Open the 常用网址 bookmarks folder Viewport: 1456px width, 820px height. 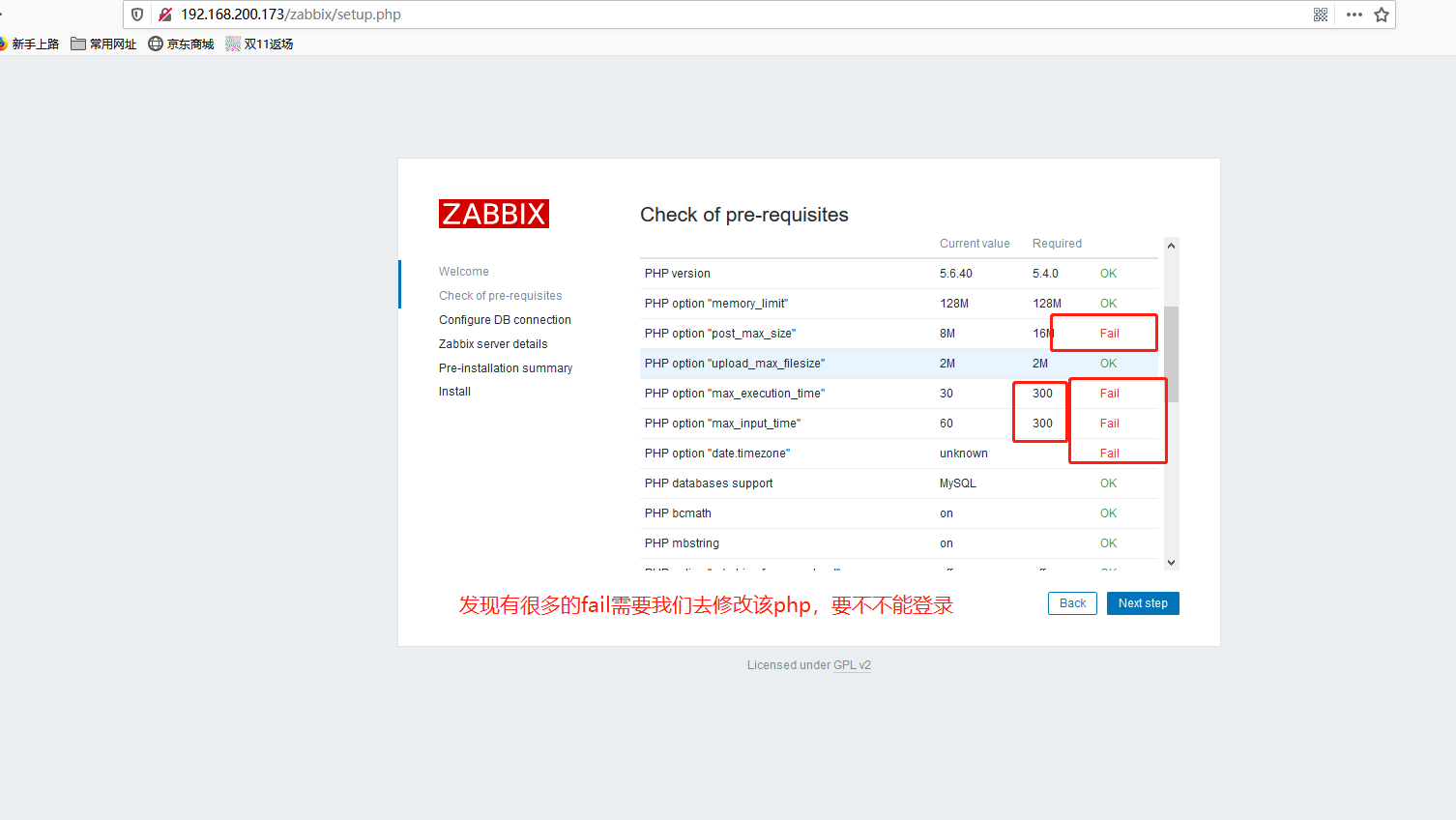(x=103, y=44)
